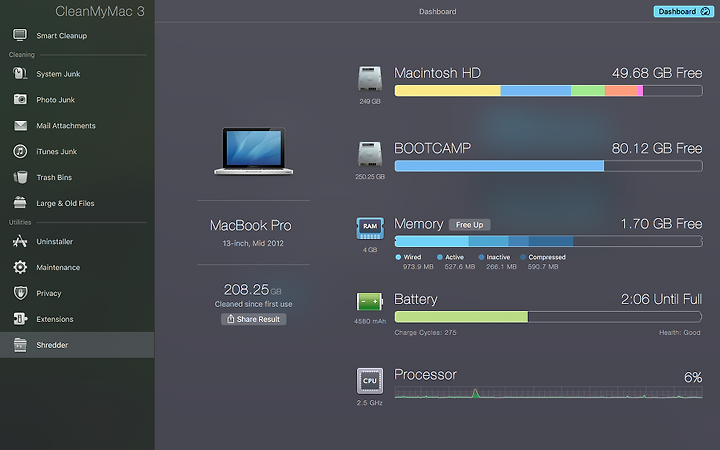
Task: Click the Macintosh HD title
Action: pos(437,73)
